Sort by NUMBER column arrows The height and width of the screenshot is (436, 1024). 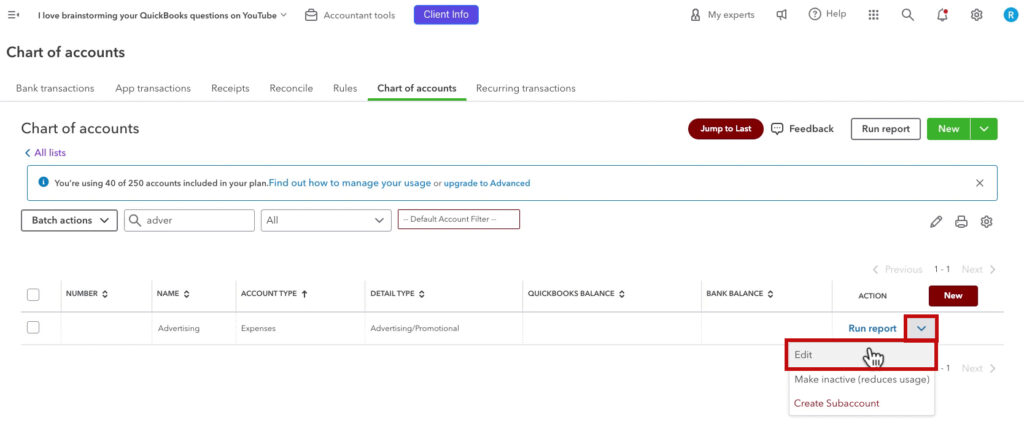(x=105, y=294)
